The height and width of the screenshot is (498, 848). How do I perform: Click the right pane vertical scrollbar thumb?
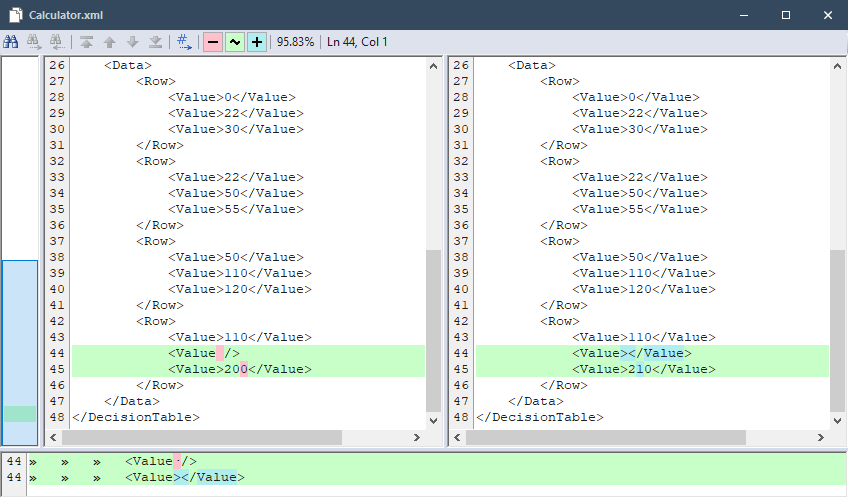(x=837, y=331)
